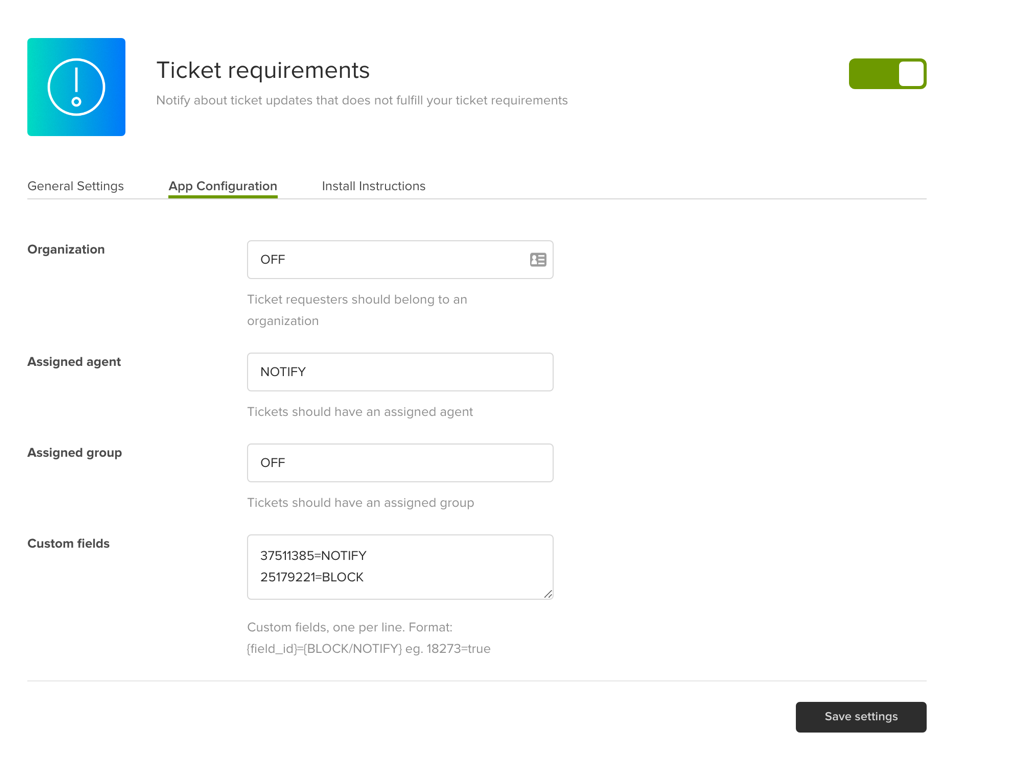The width and height of the screenshot is (1024, 768).
Task: Click the resize handle of Custom fields textarea
Action: [x=547, y=593]
